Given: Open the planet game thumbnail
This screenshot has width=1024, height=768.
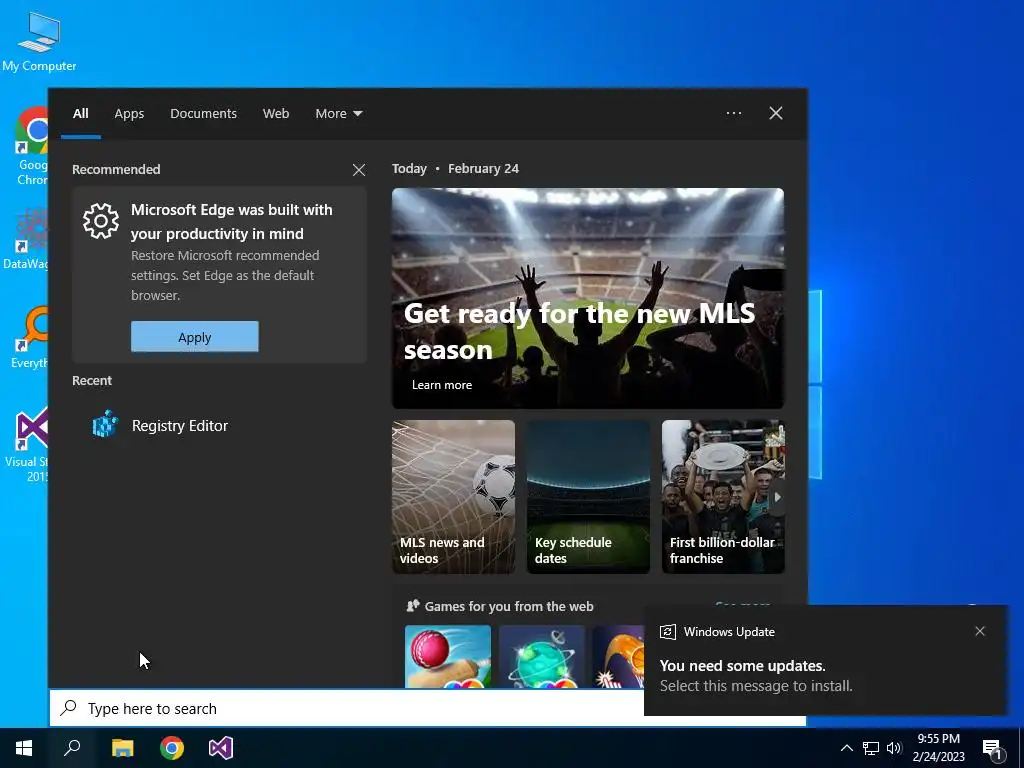Looking at the screenshot, I should click(541, 656).
